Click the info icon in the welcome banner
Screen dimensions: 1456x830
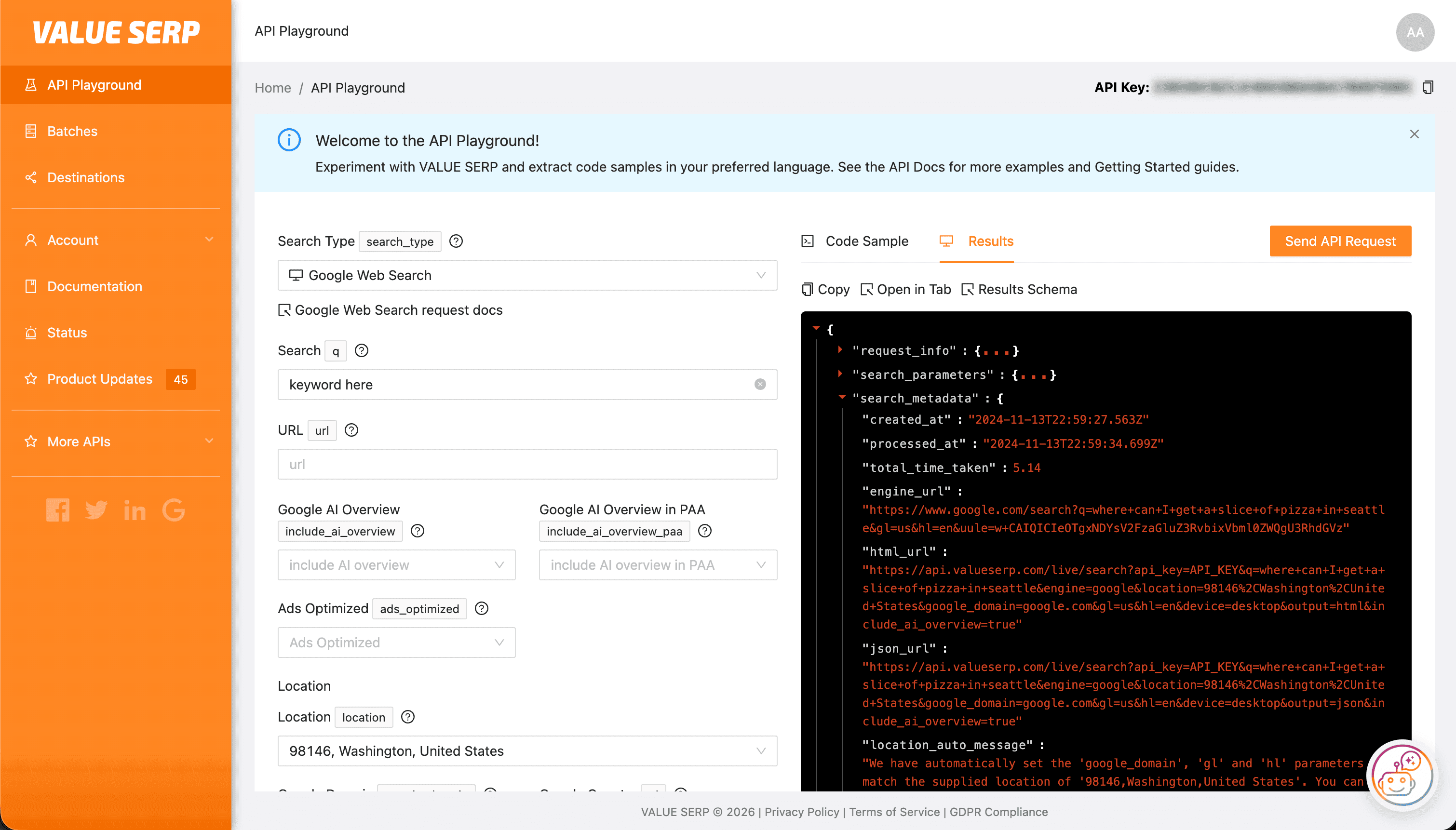(x=289, y=140)
